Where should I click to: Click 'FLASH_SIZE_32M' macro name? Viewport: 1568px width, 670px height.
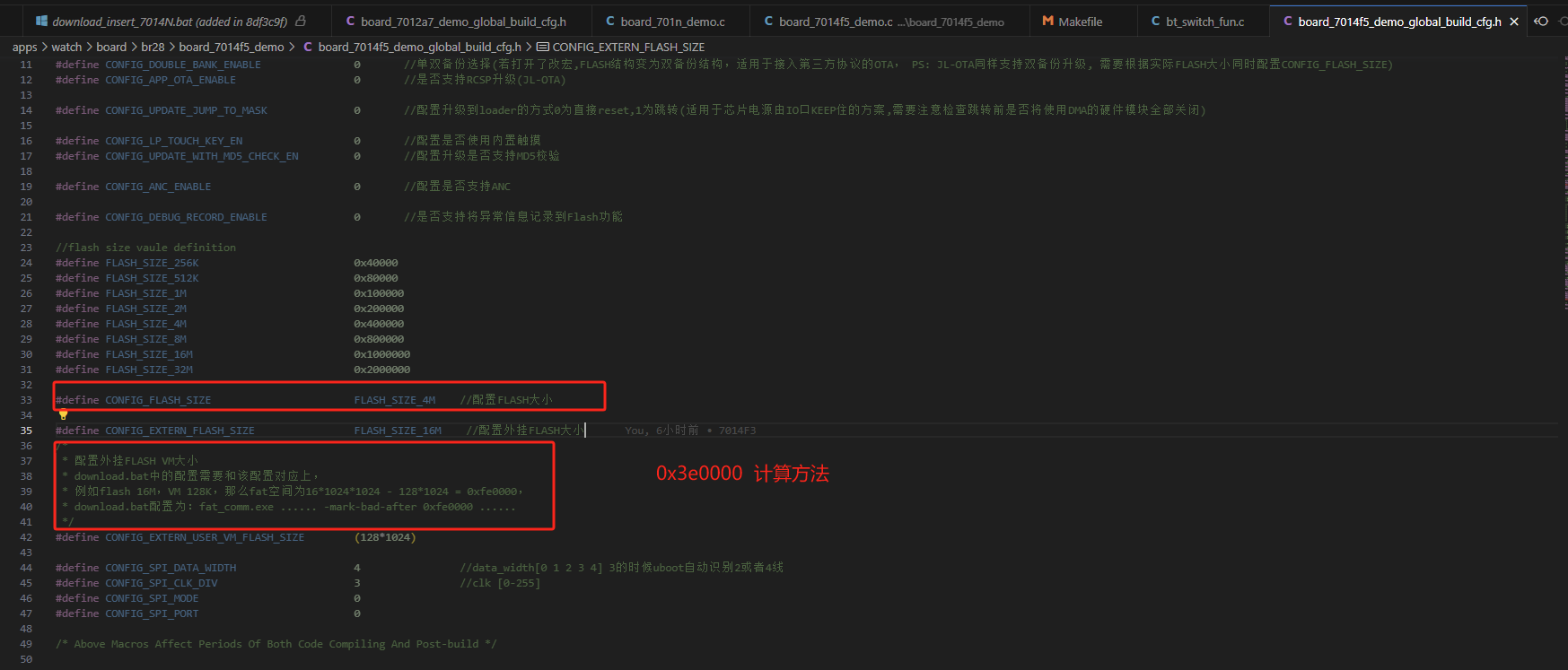coord(149,370)
